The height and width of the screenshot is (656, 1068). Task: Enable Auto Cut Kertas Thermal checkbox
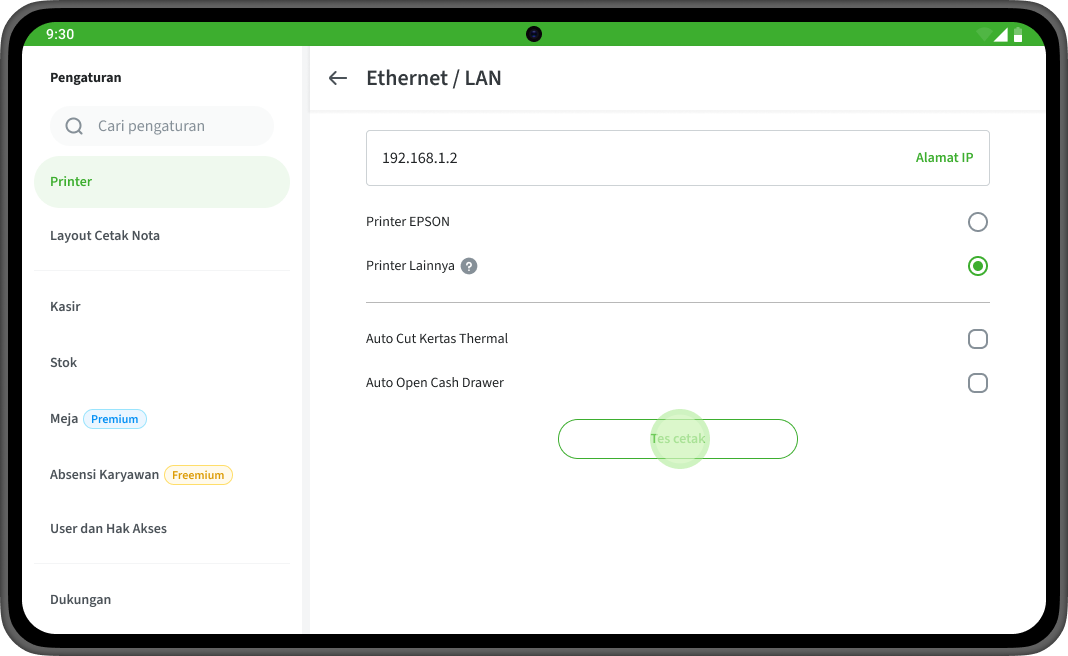tap(977, 339)
